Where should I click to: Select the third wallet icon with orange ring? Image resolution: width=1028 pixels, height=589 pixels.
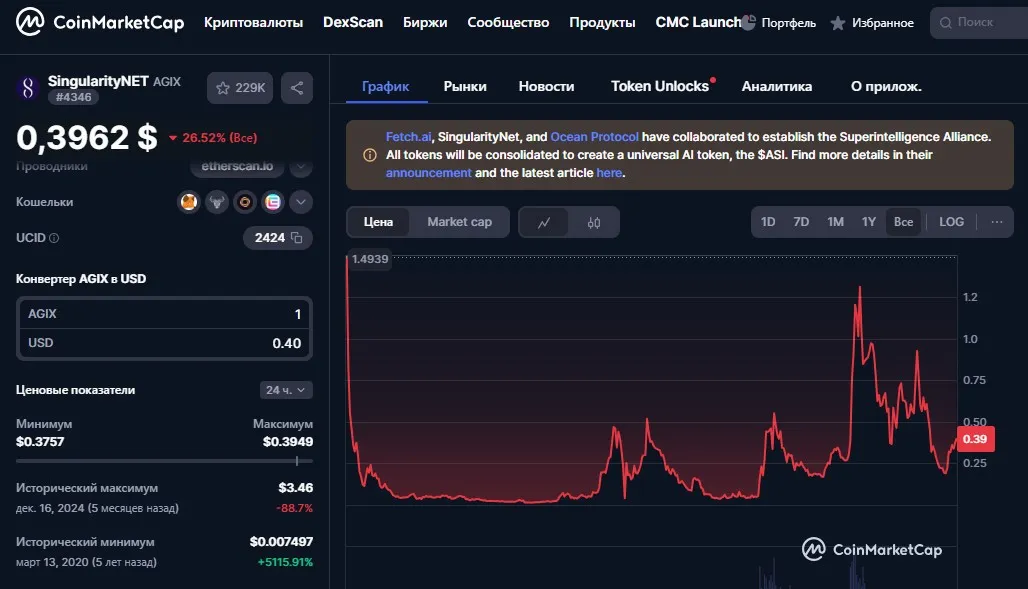click(x=245, y=202)
